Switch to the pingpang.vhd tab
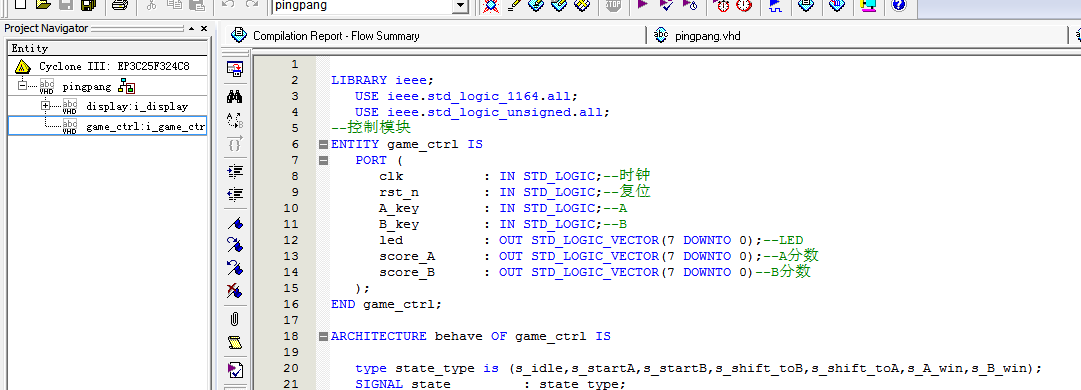Screen dimensions: 1081x390 click(708, 36)
